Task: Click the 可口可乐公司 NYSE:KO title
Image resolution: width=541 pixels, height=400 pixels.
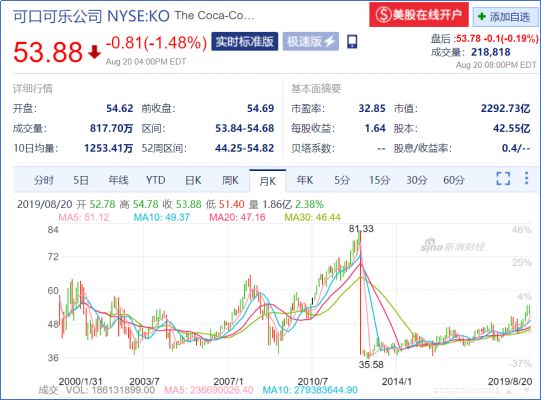Action: click(91, 16)
